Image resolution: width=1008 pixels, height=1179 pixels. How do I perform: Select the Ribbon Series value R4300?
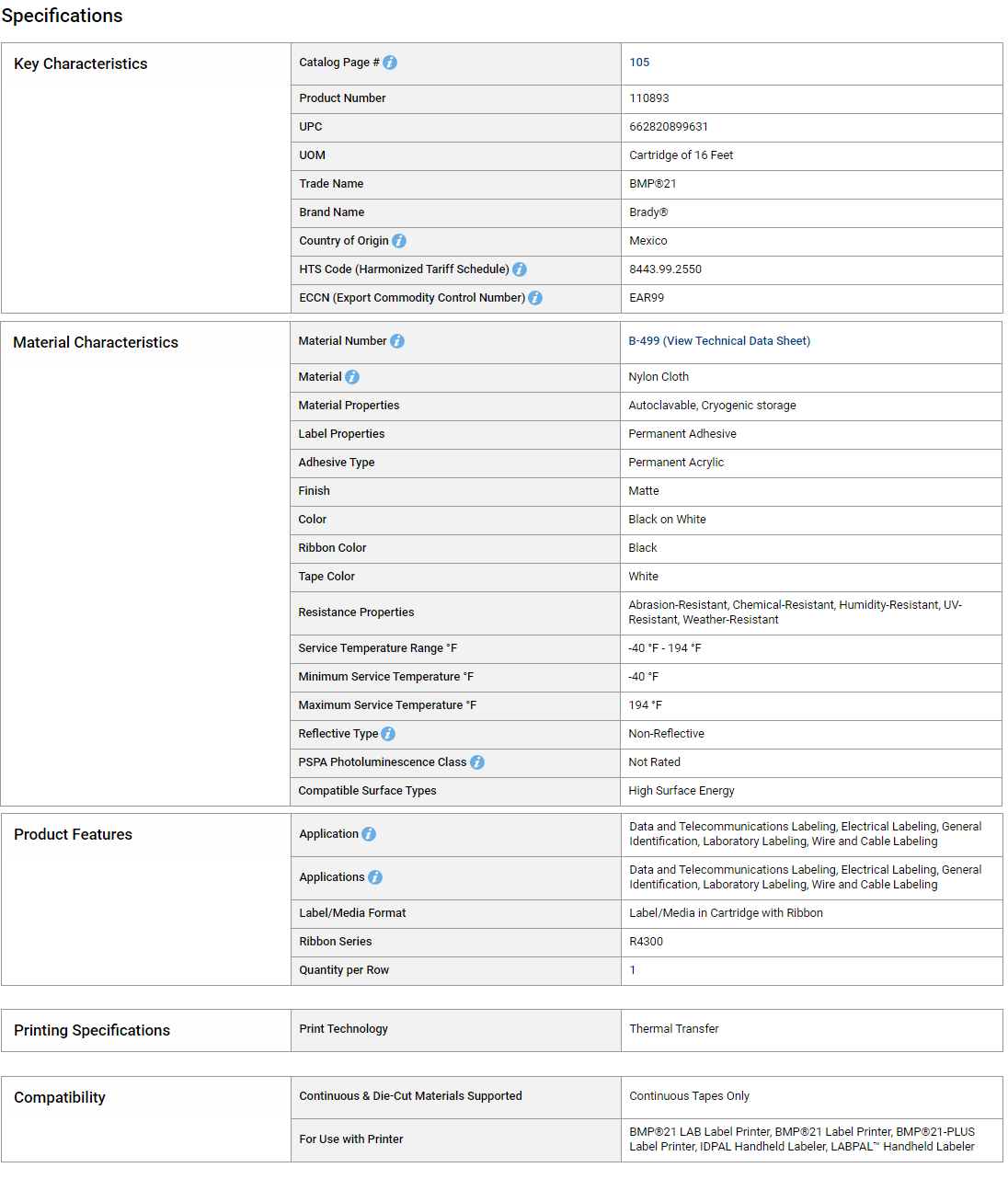(646, 942)
